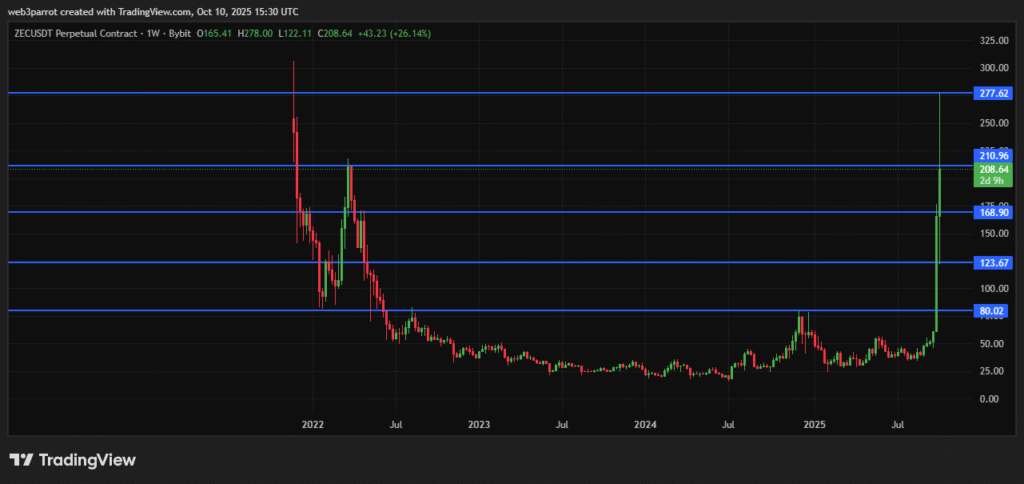Click the TradingView wordmark text
This screenshot has width=1024, height=484.
coord(87,460)
